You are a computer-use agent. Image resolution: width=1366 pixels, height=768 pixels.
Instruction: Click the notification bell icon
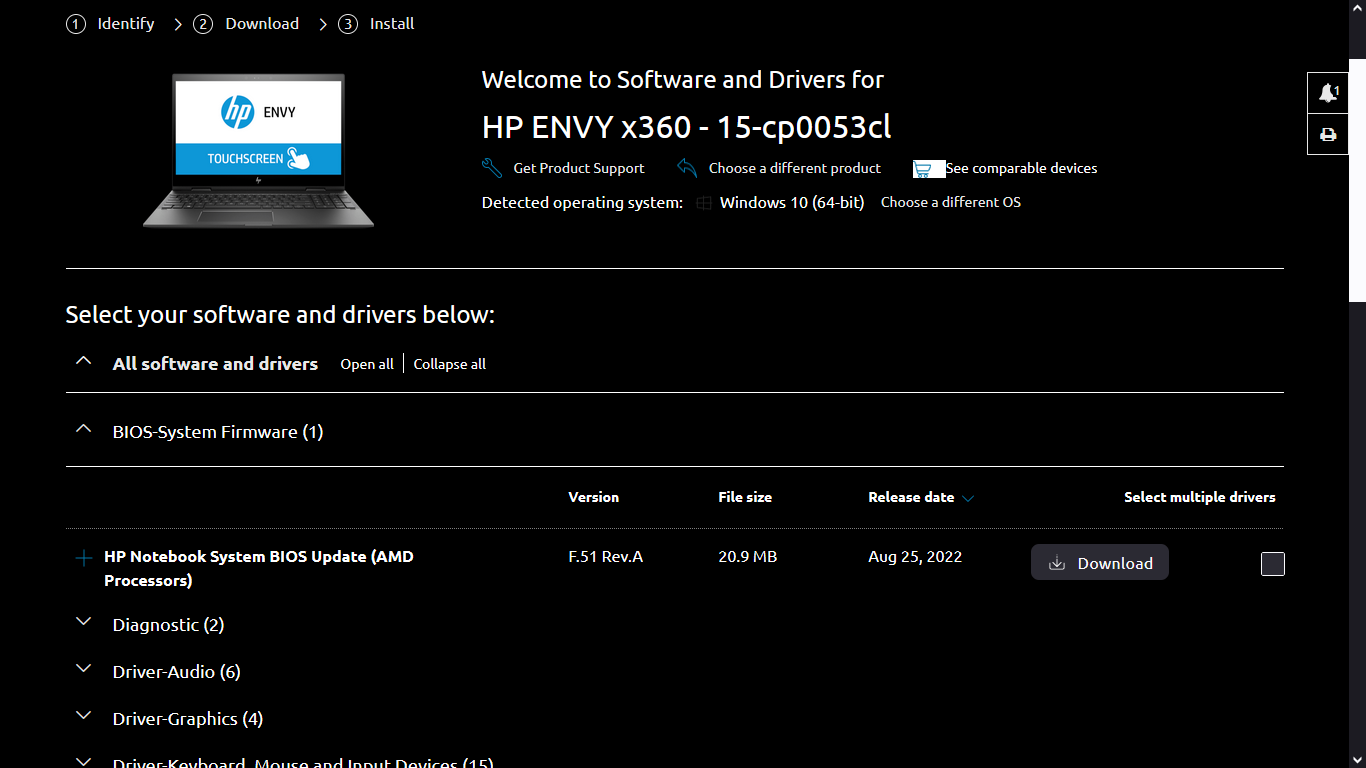(1327, 92)
